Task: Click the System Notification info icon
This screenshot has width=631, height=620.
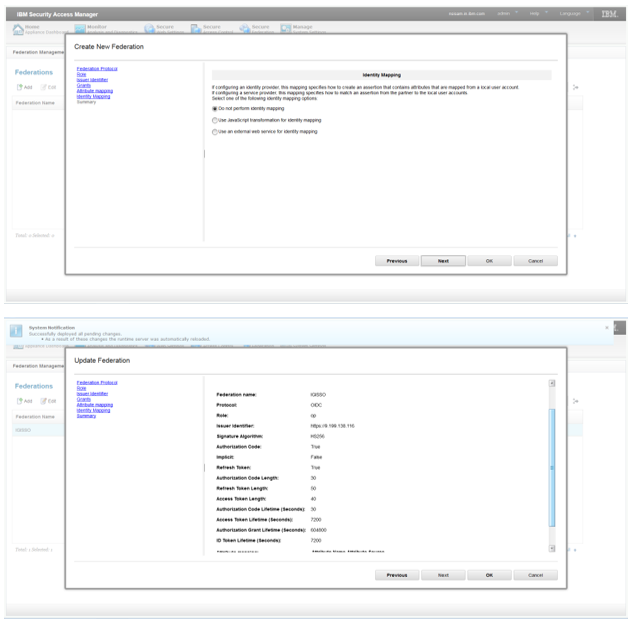Action: point(16,331)
